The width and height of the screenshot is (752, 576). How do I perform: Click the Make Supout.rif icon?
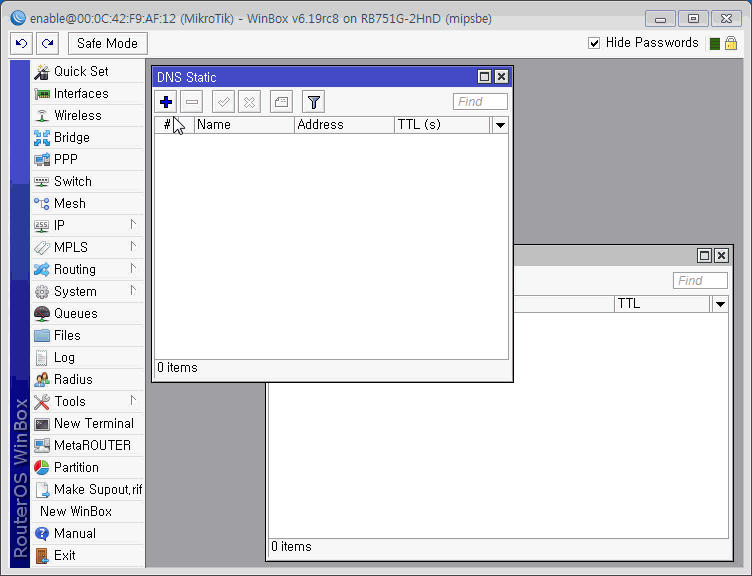(x=42, y=490)
